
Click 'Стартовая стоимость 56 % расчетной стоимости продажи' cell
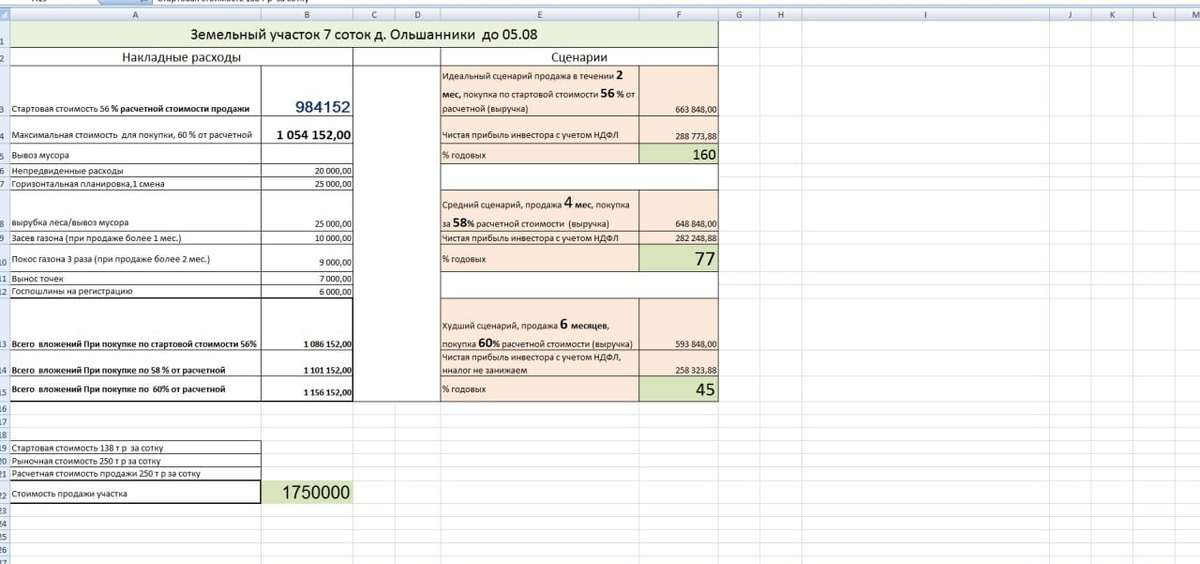[x=135, y=91]
